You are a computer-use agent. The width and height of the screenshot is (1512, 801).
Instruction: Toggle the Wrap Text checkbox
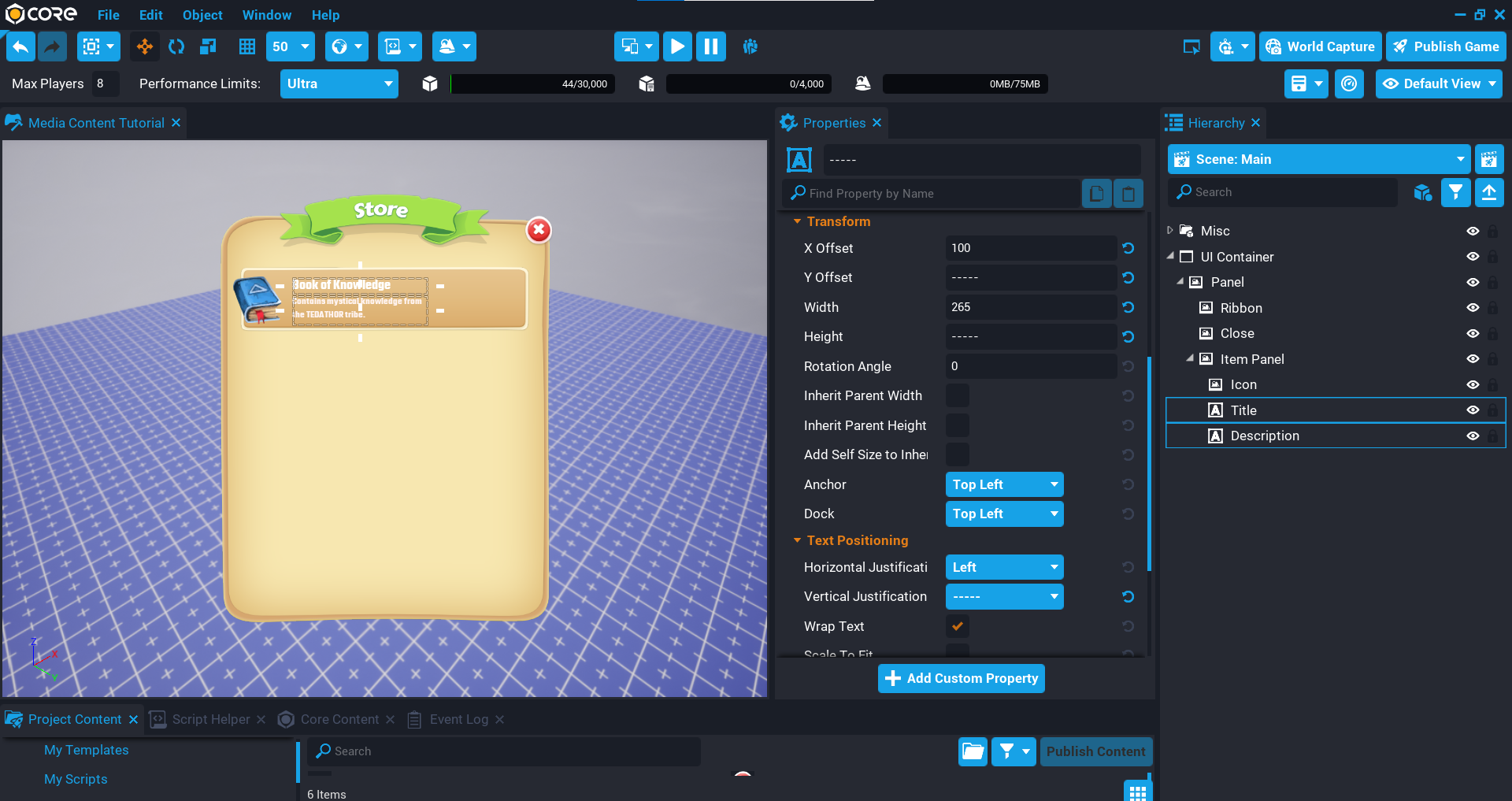(x=958, y=626)
